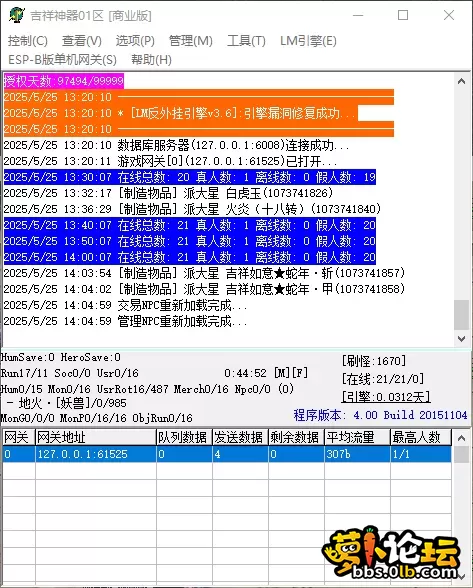
Task: Click the 发送数据 column header
Action: [x=240, y=437]
